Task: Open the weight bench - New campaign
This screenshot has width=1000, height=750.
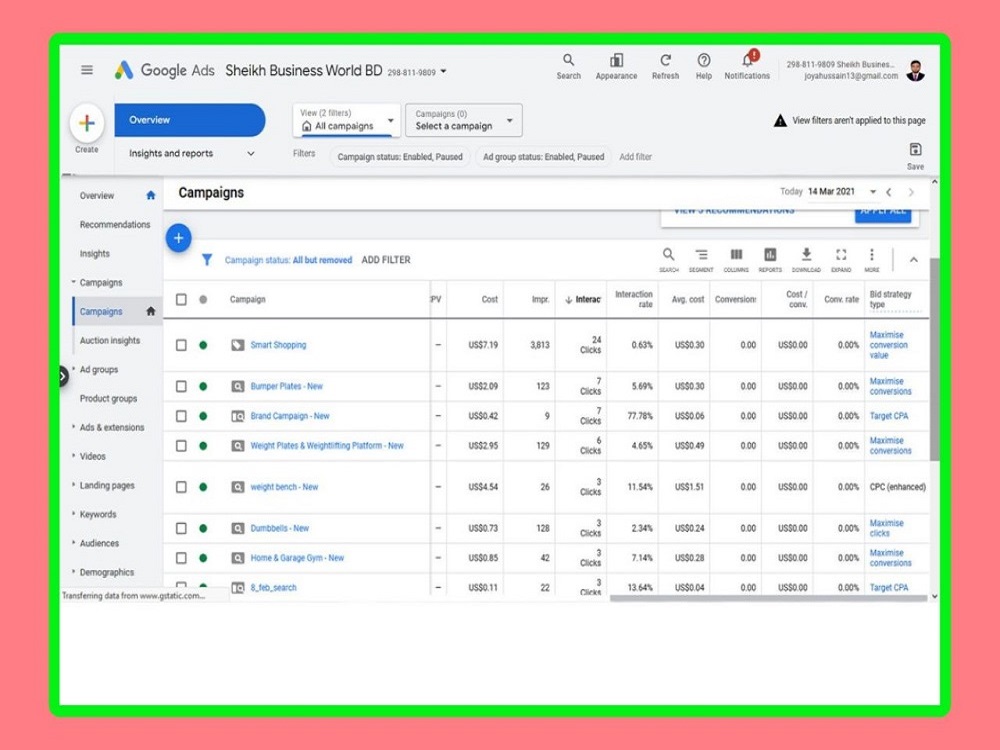Action: coord(284,487)
